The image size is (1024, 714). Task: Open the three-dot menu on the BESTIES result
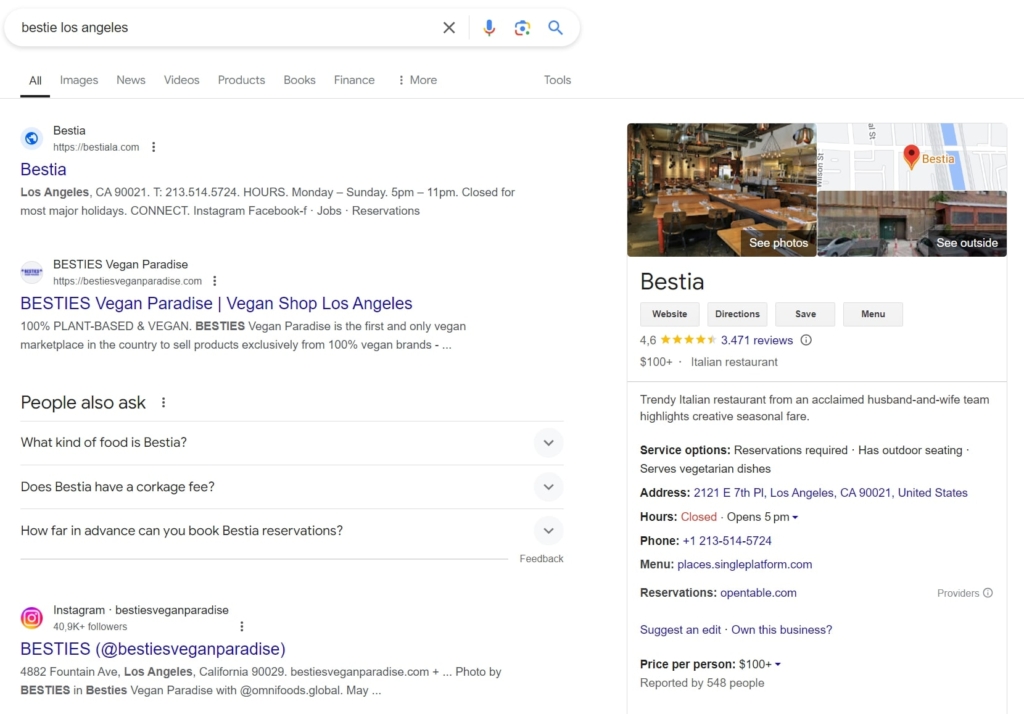pos(215,281)
